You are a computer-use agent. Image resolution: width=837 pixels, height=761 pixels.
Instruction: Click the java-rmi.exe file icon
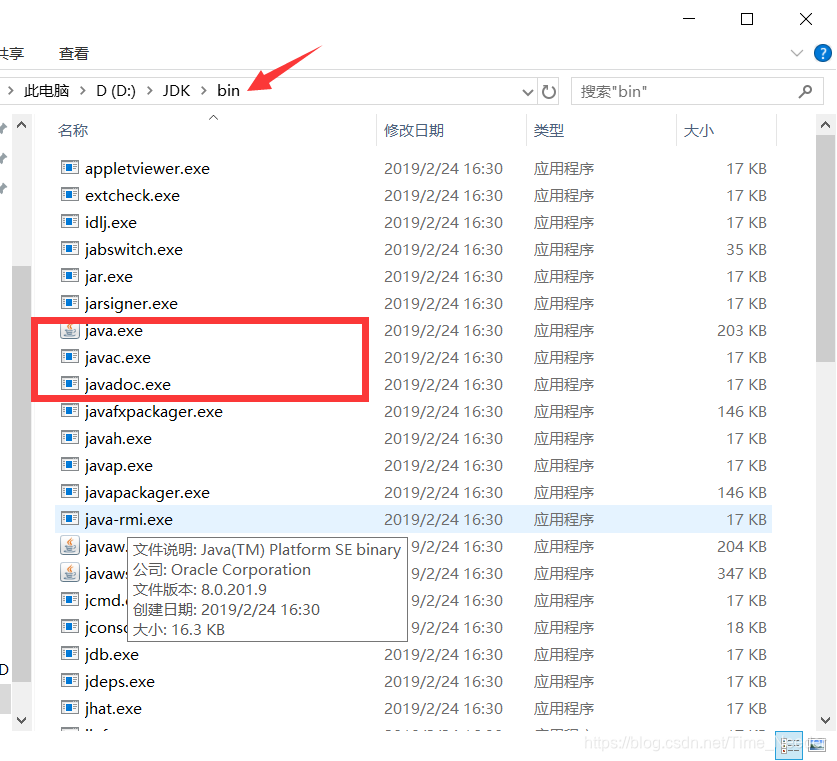point(69,519)
